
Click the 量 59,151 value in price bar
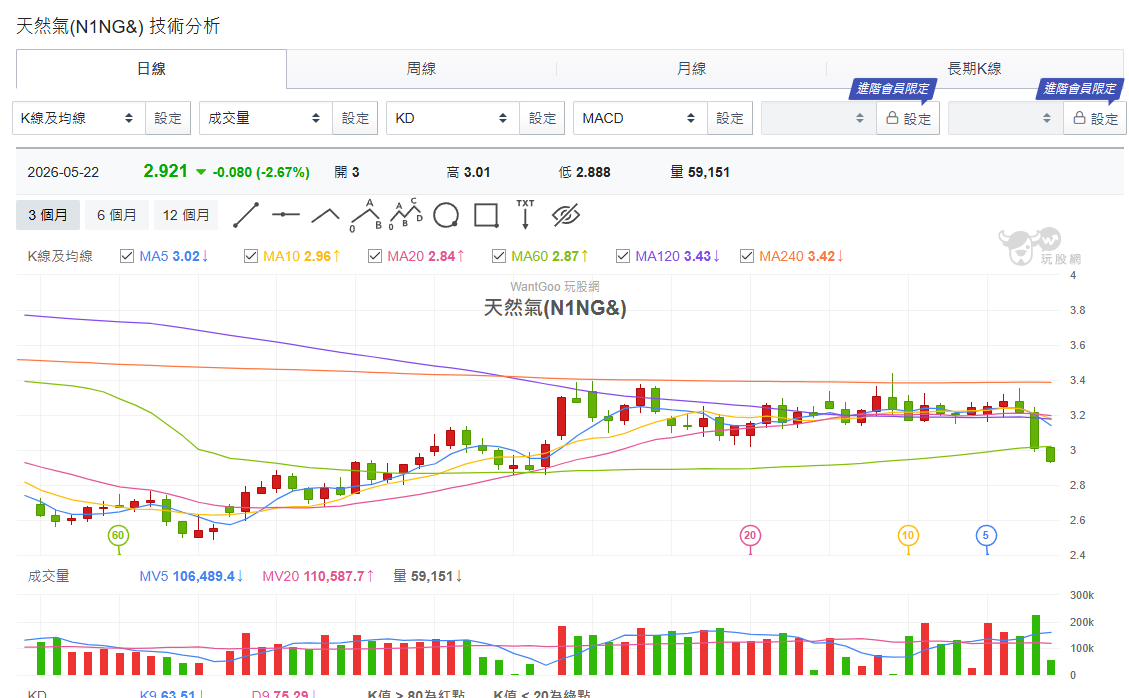click(x=700, y=172)
